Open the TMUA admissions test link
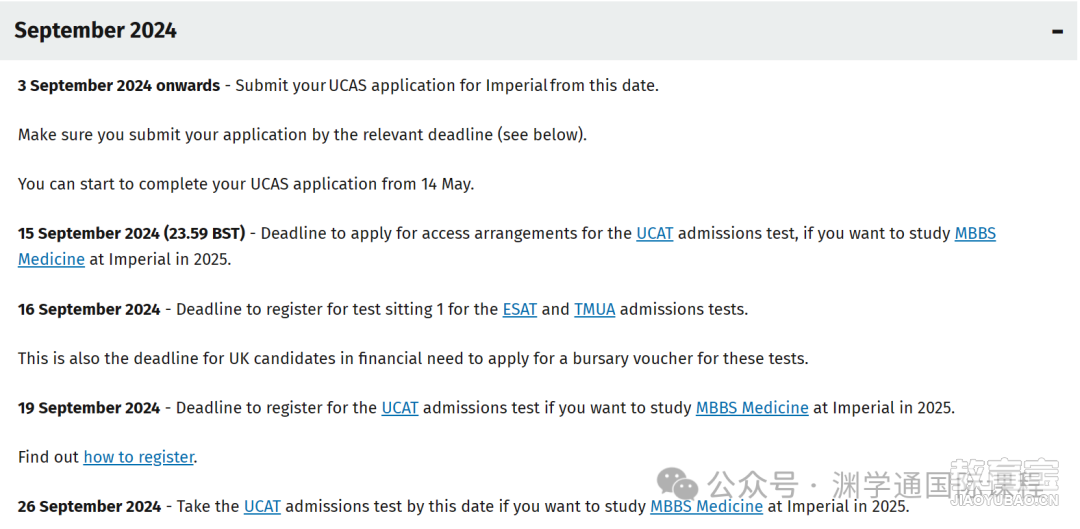This screenshot has width=1080, height=529. pos(594,309)
